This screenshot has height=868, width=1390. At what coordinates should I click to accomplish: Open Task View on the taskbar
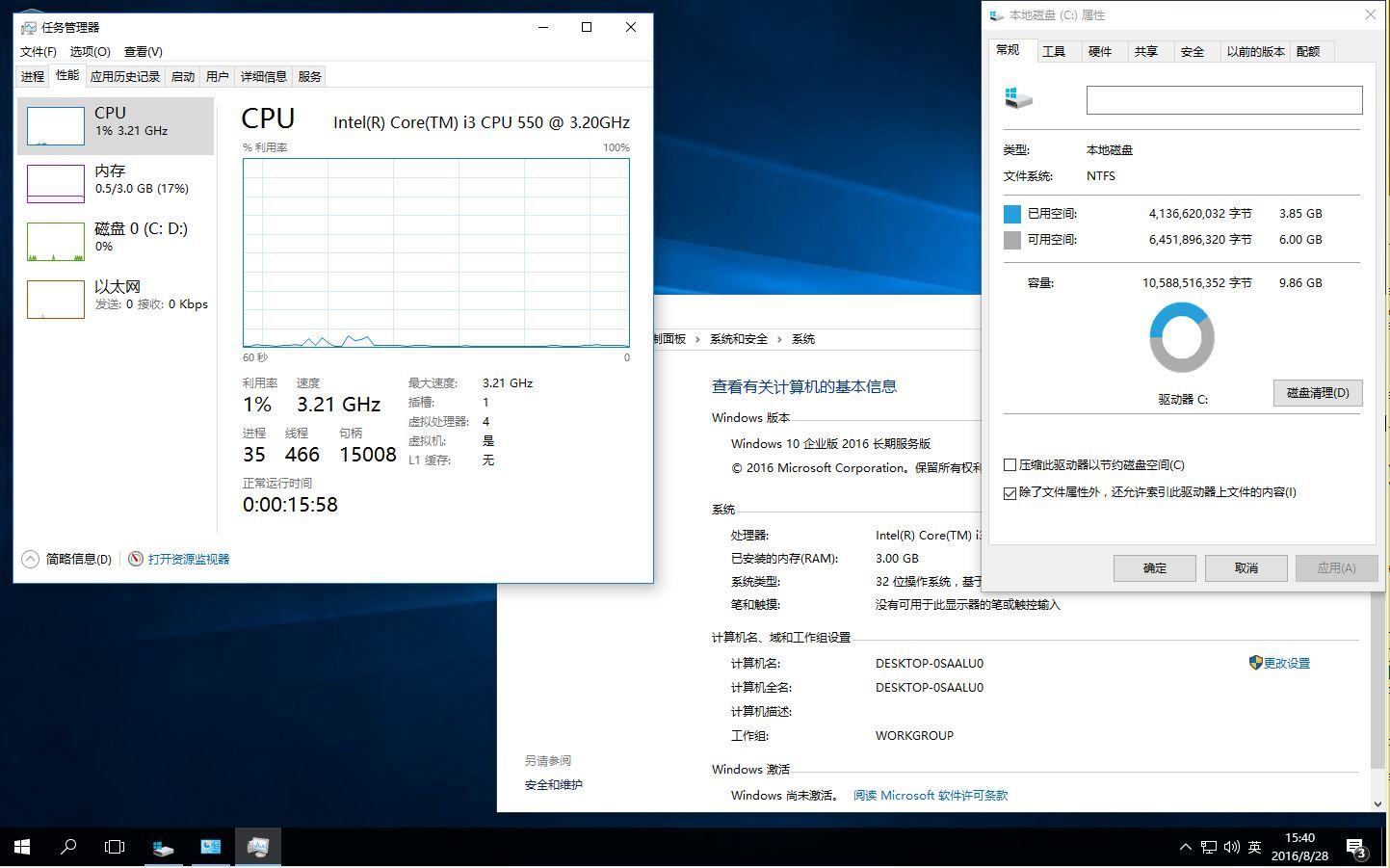pos(115,847)
